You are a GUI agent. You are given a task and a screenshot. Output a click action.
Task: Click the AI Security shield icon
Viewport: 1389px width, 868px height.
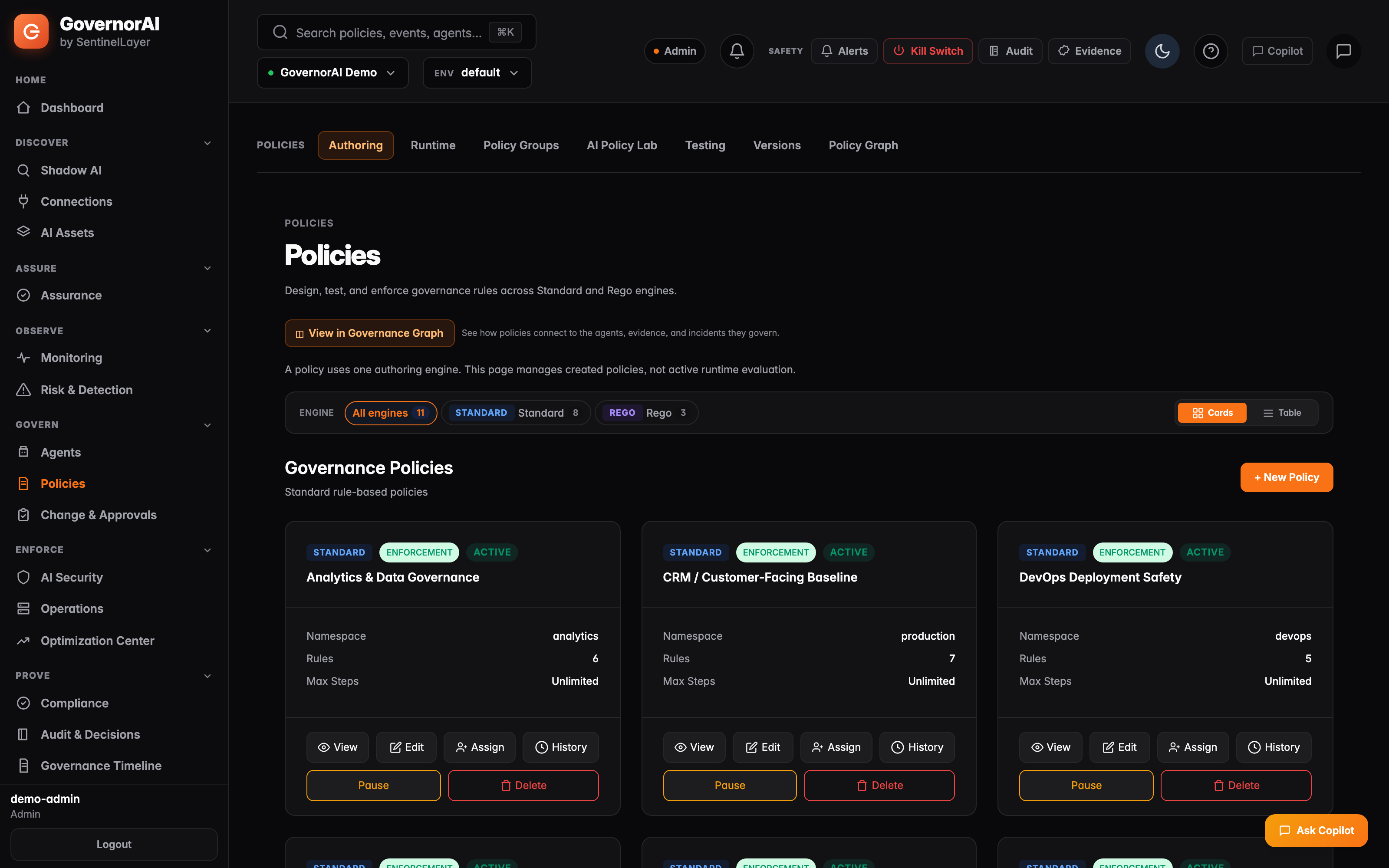(x=23, y=577)
